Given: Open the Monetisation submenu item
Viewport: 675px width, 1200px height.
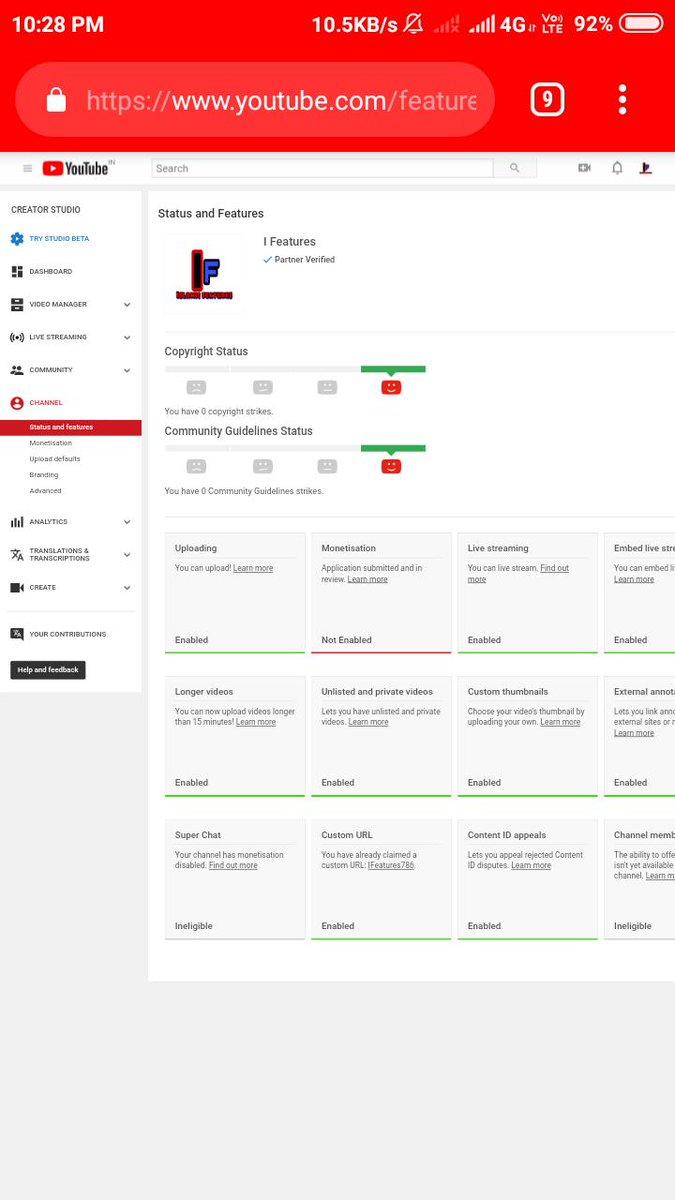Looking at the screenshot, I should [51, 443].
